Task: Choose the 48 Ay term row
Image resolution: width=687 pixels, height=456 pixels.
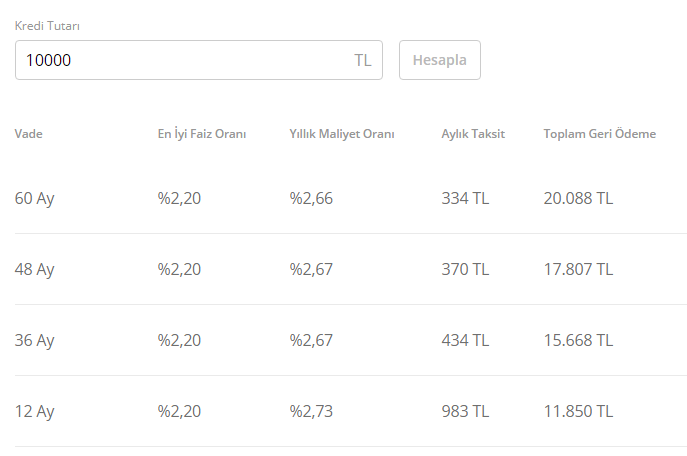Action: 34,269
